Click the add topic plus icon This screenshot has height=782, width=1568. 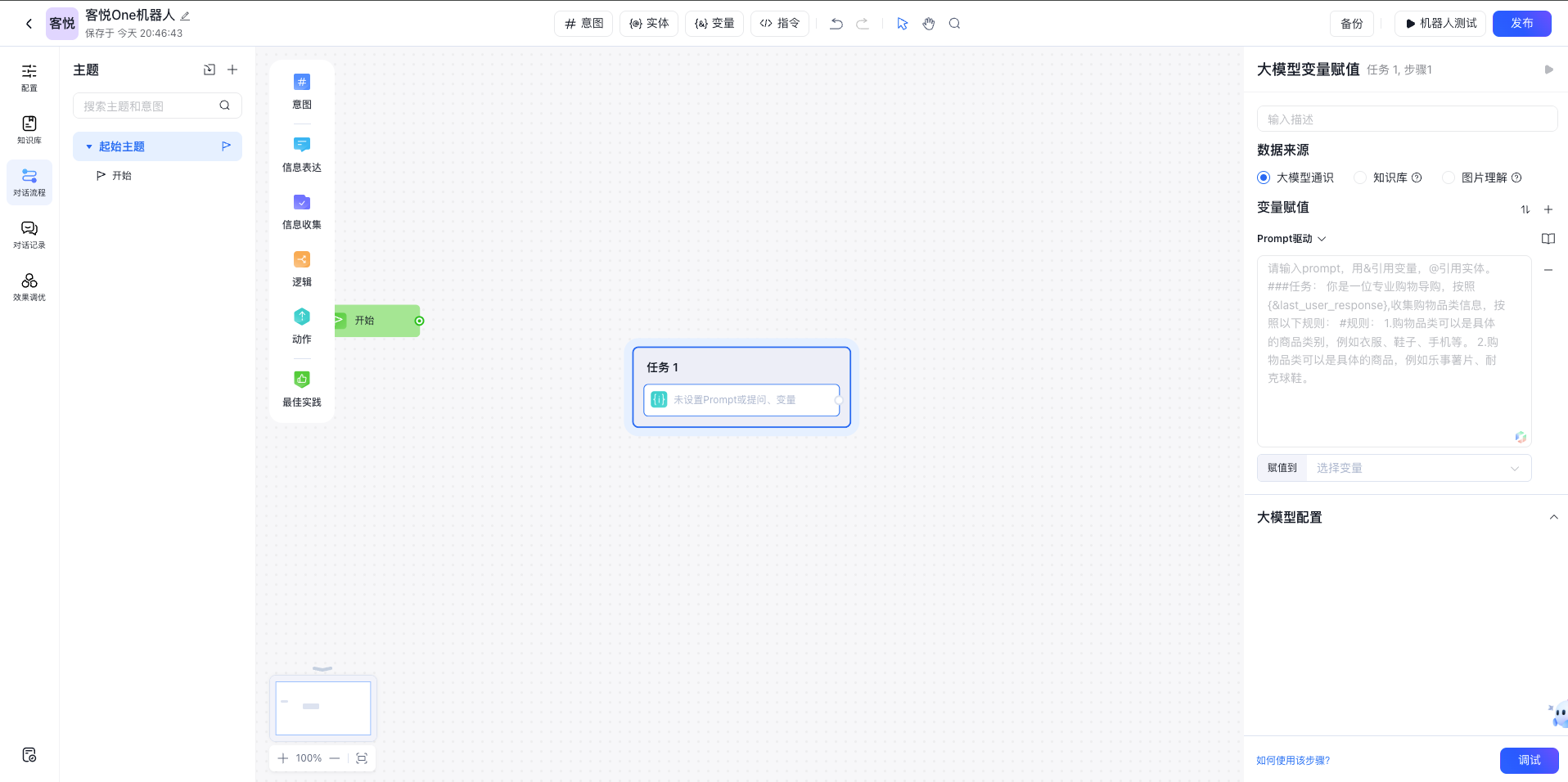(x=232, y=70)
